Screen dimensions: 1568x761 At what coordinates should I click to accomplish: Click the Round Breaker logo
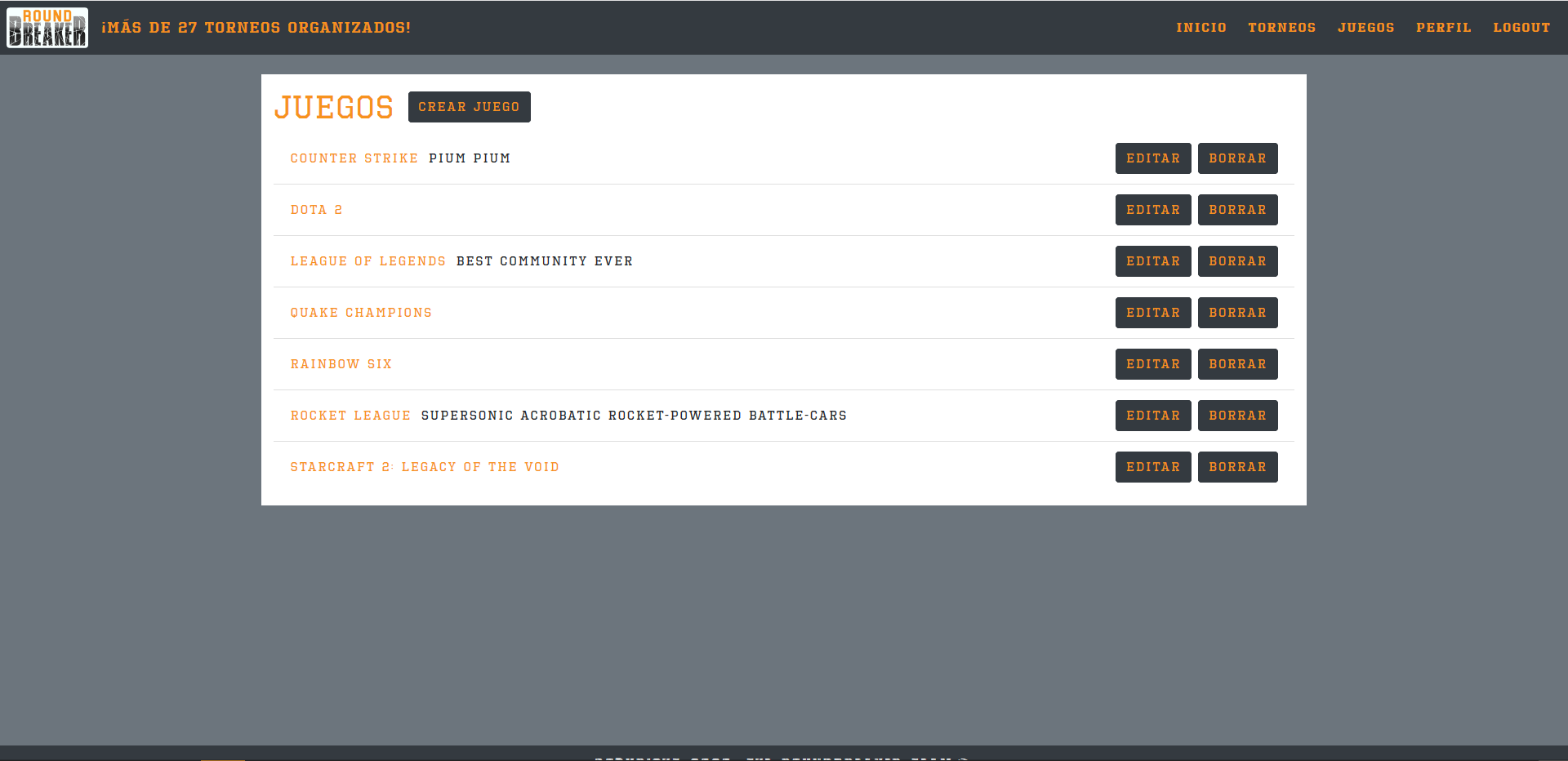(47, 28)
